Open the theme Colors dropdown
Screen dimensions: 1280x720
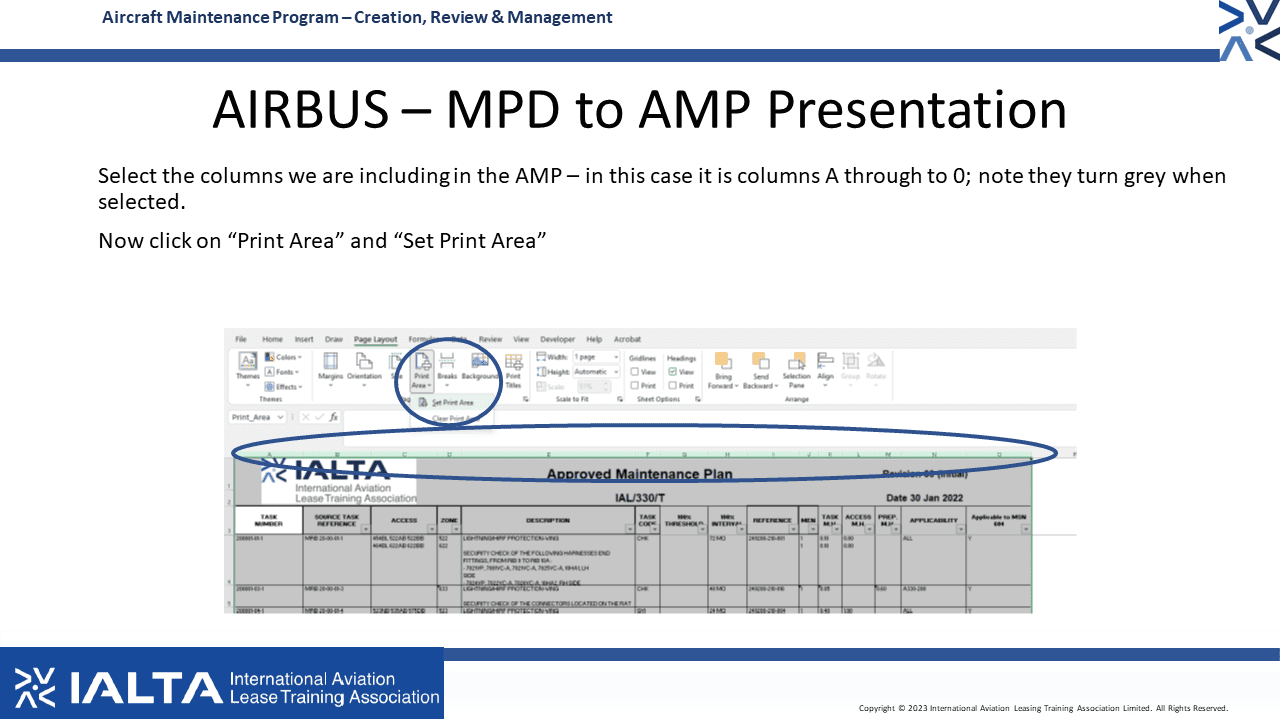click(x=283, y=357)
